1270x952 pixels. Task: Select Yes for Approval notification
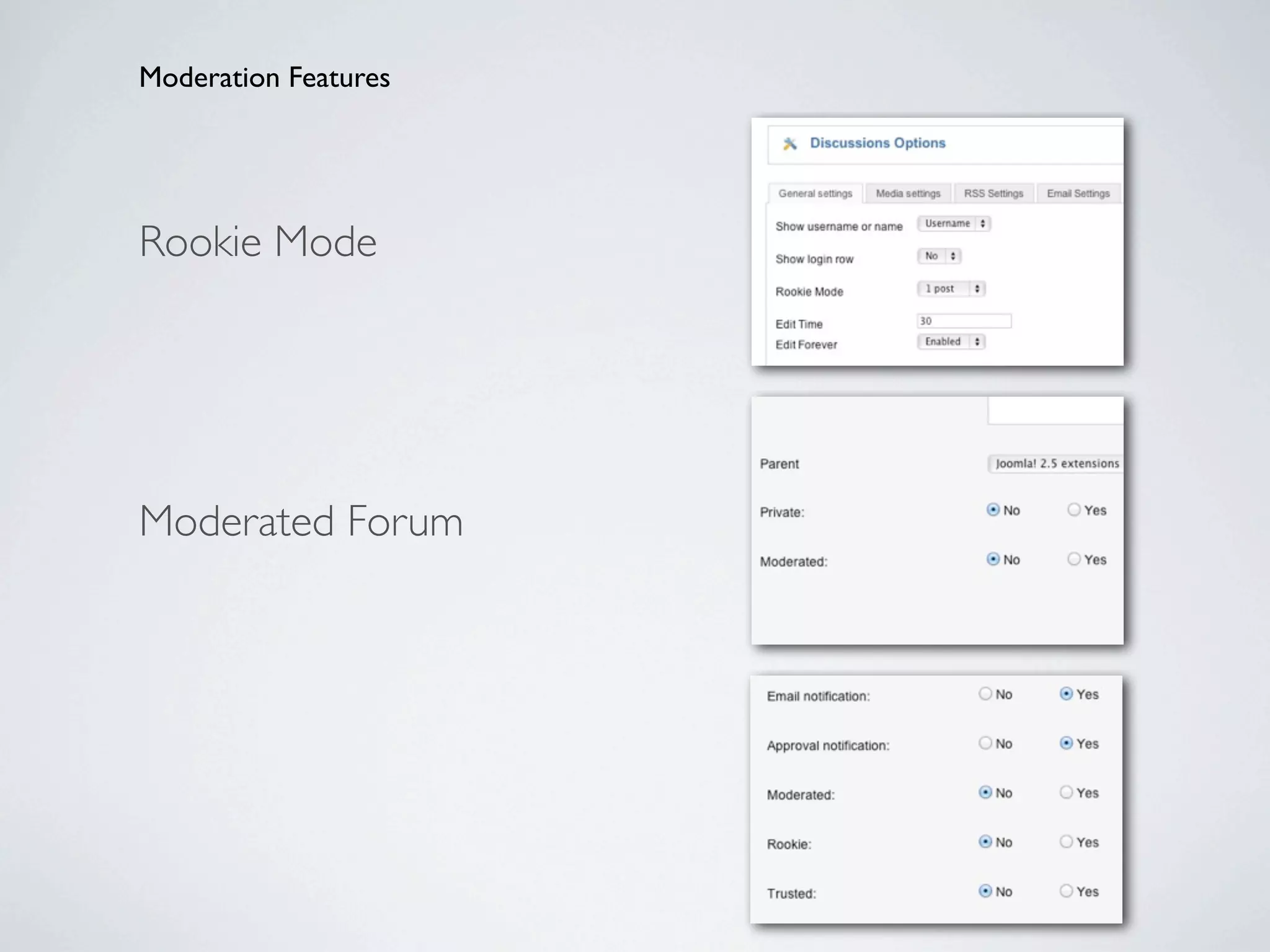click(x=1066, y=743)
